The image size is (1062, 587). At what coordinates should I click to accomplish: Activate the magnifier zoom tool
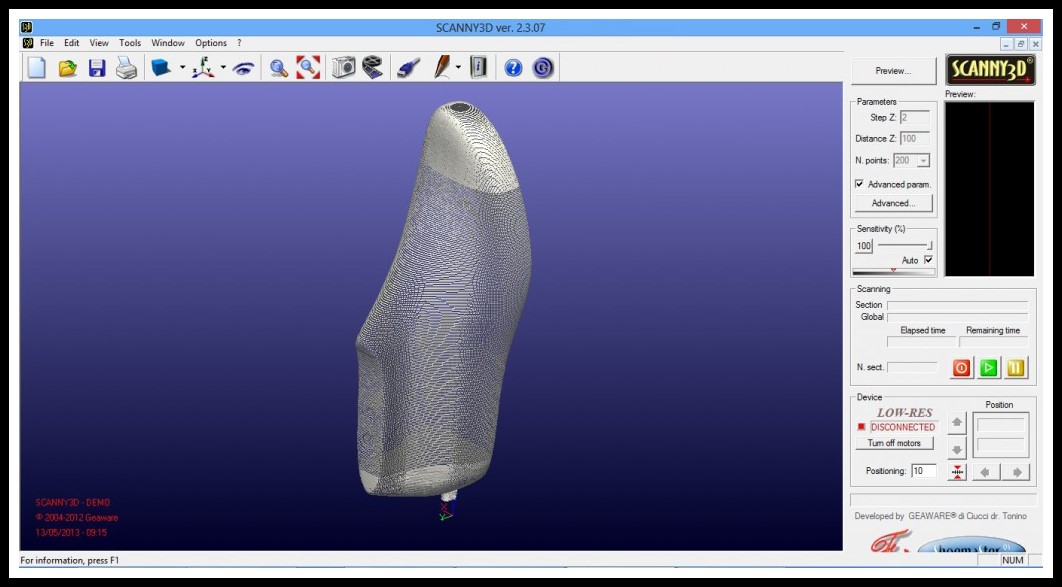coord(278,68)
